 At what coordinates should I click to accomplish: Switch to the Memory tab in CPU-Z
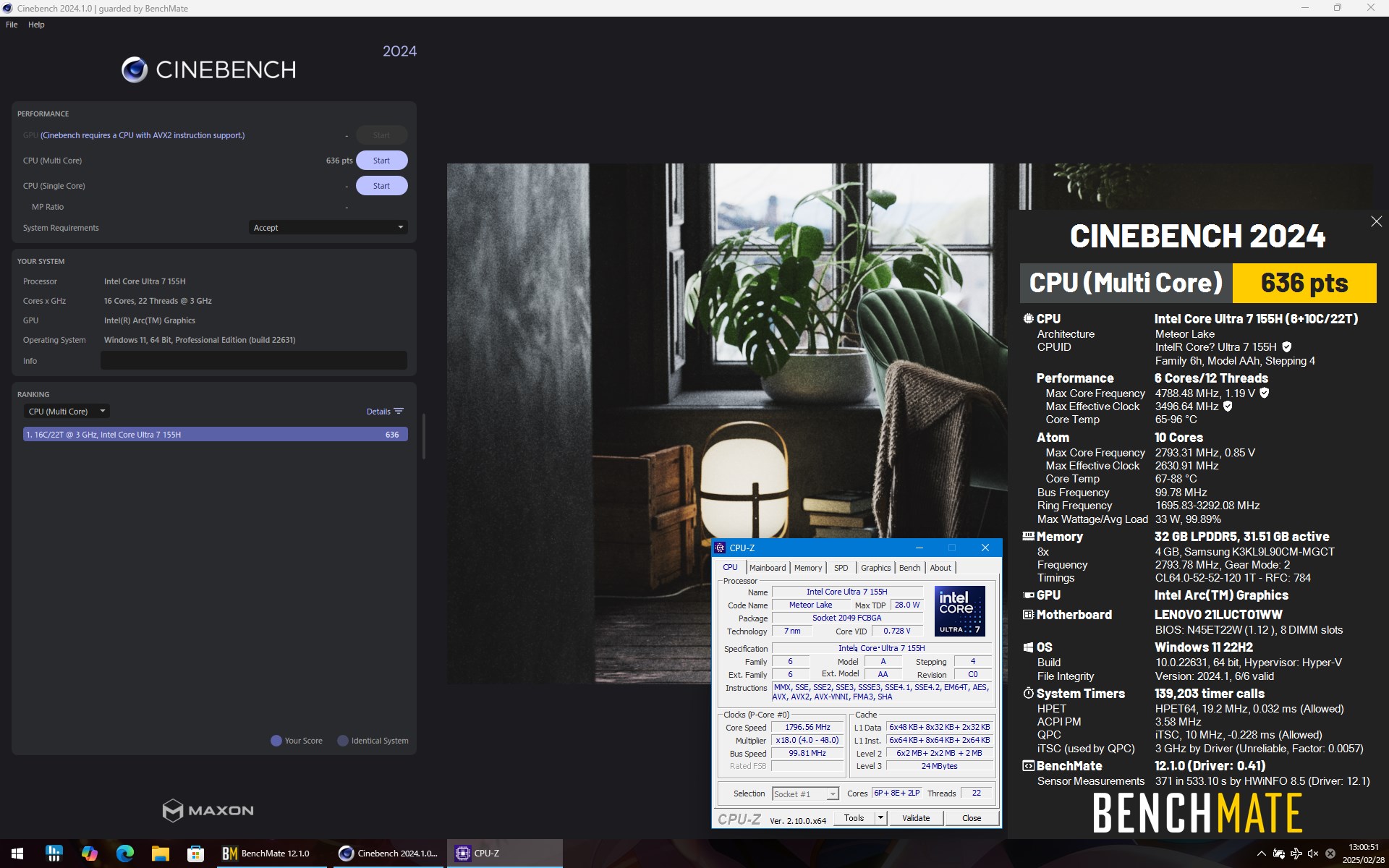tap(808, 568)
